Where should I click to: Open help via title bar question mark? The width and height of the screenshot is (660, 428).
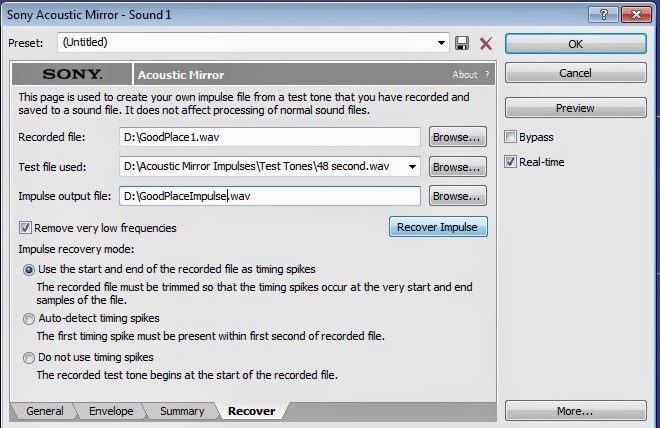point(603,15)
